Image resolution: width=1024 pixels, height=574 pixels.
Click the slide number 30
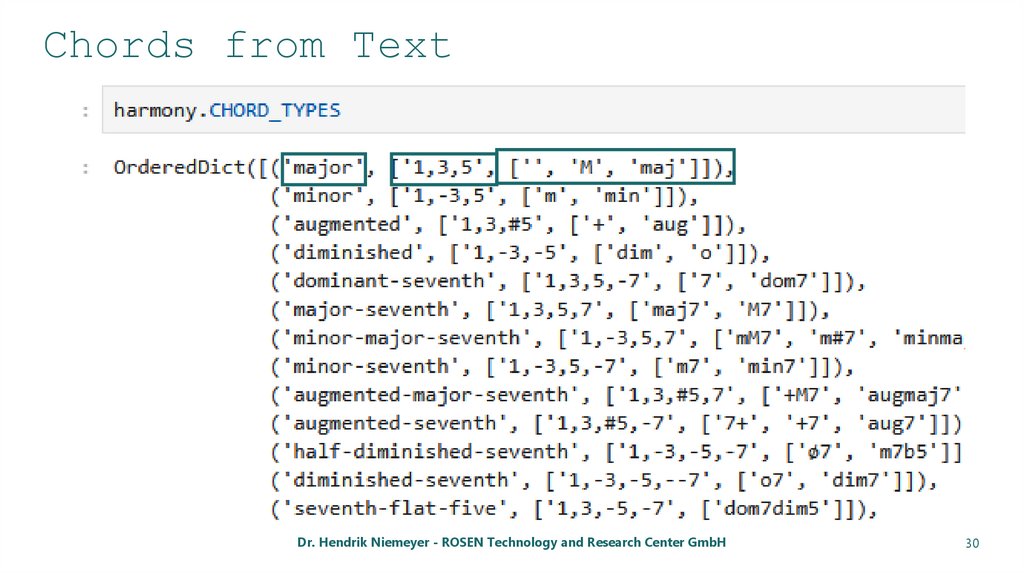pos(972,543)
